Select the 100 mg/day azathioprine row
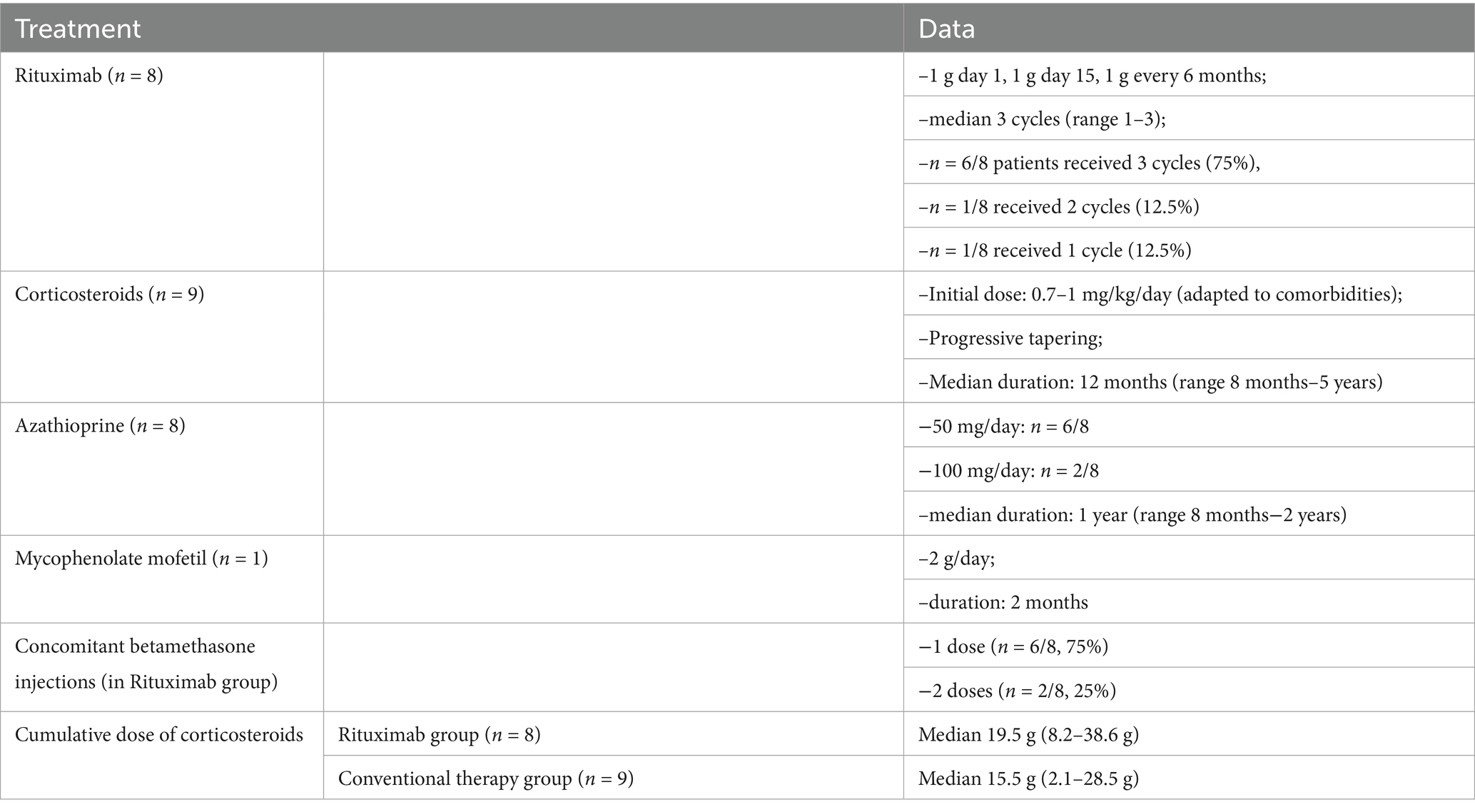The height and width of the screenshot is (812, 1475). (1008, 470)
